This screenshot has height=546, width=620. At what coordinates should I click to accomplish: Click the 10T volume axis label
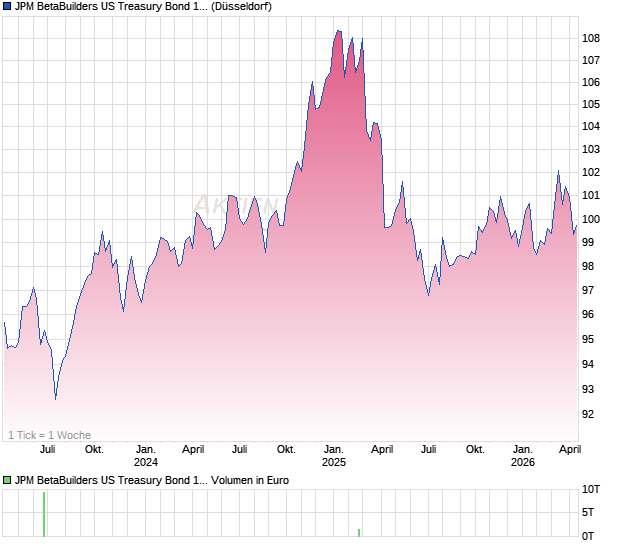point(592,490)
